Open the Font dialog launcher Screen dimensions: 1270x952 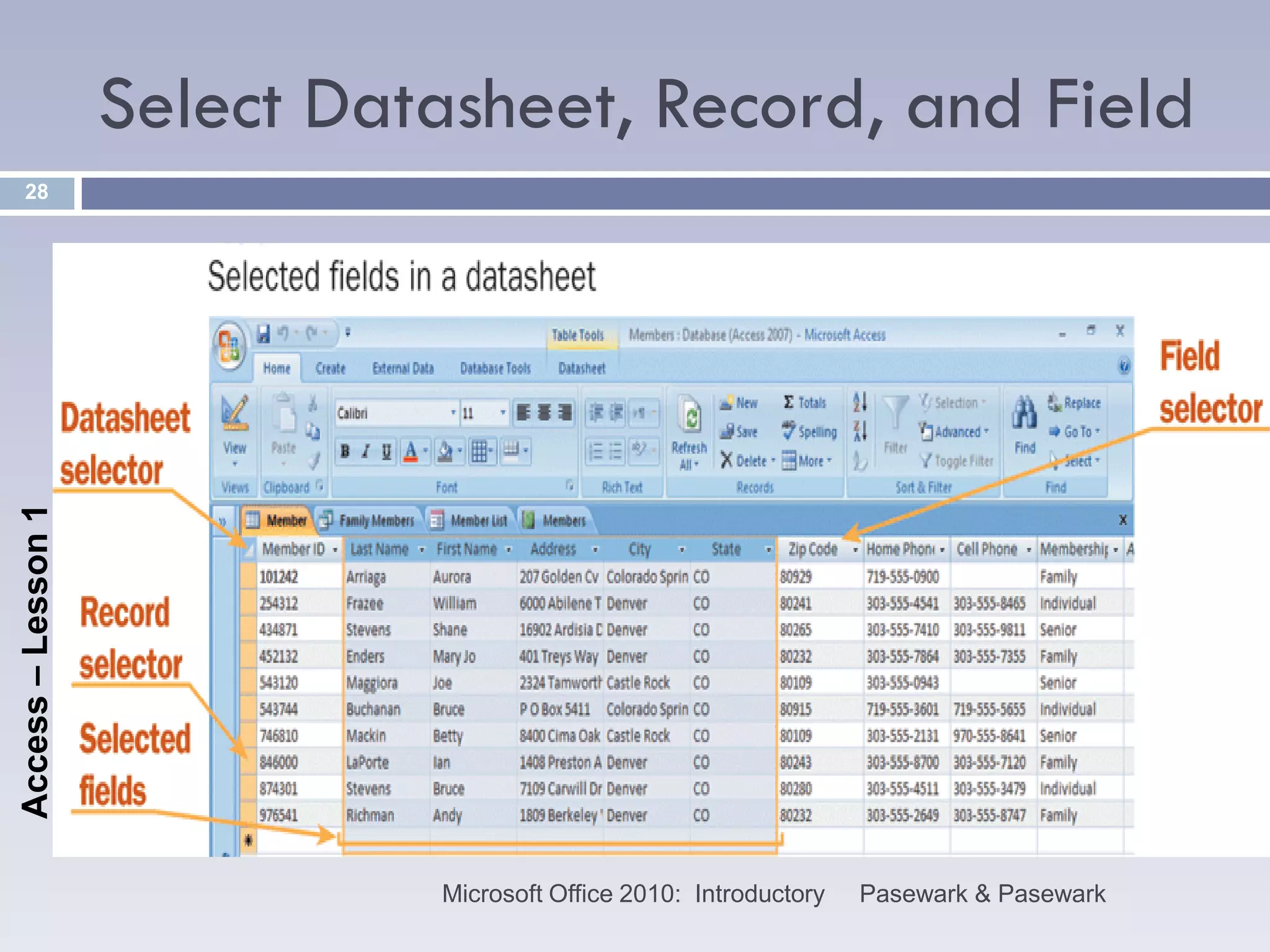pyautogui.click(x=569, y=486)
